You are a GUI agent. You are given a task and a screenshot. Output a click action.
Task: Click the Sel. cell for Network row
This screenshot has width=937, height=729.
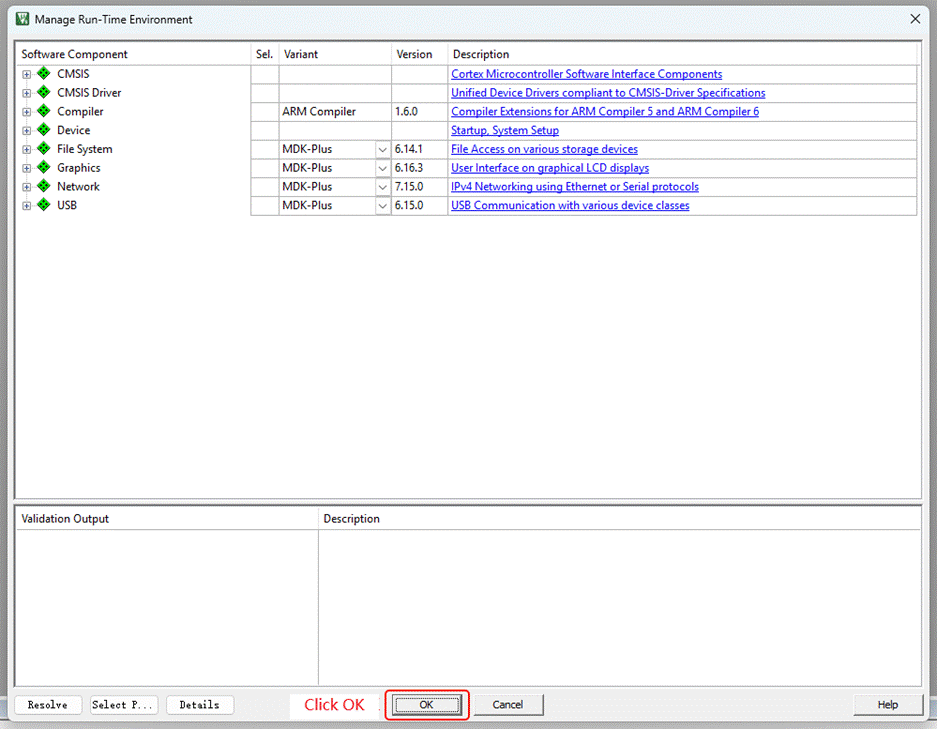[x=265, y=187]
